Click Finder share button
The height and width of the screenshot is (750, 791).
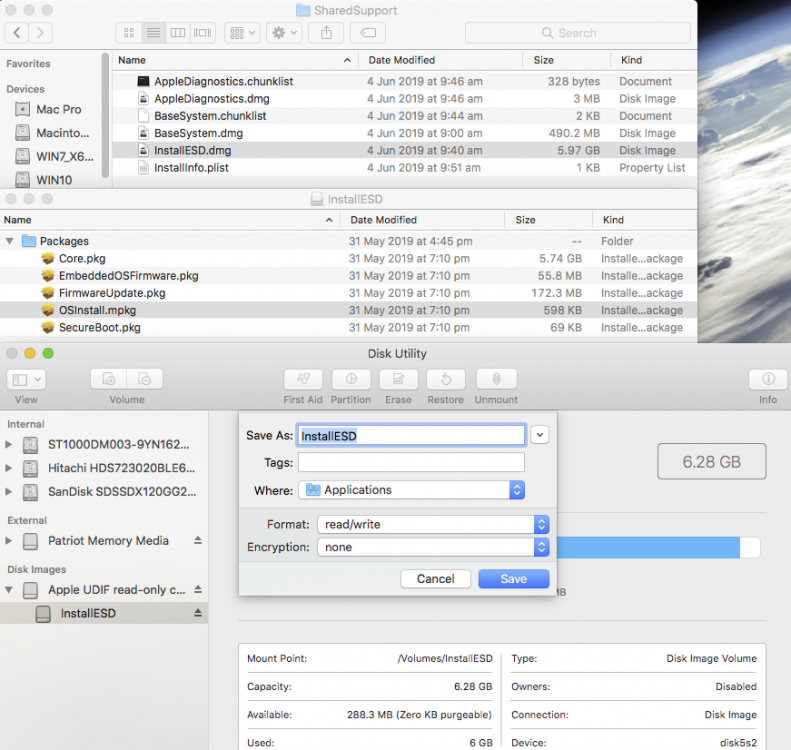point(326,33)
